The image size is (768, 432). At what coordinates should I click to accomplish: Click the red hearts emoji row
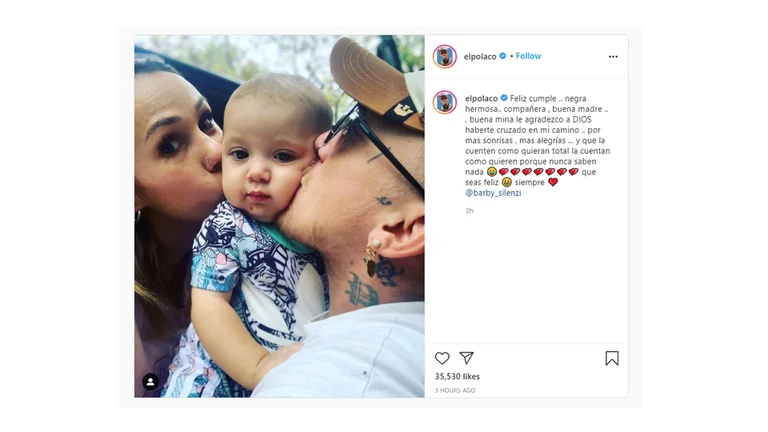[539, 172]
